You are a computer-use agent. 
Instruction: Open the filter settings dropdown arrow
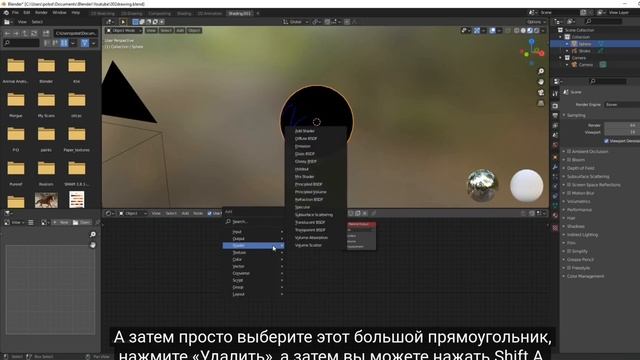click(x=93, y=43)
